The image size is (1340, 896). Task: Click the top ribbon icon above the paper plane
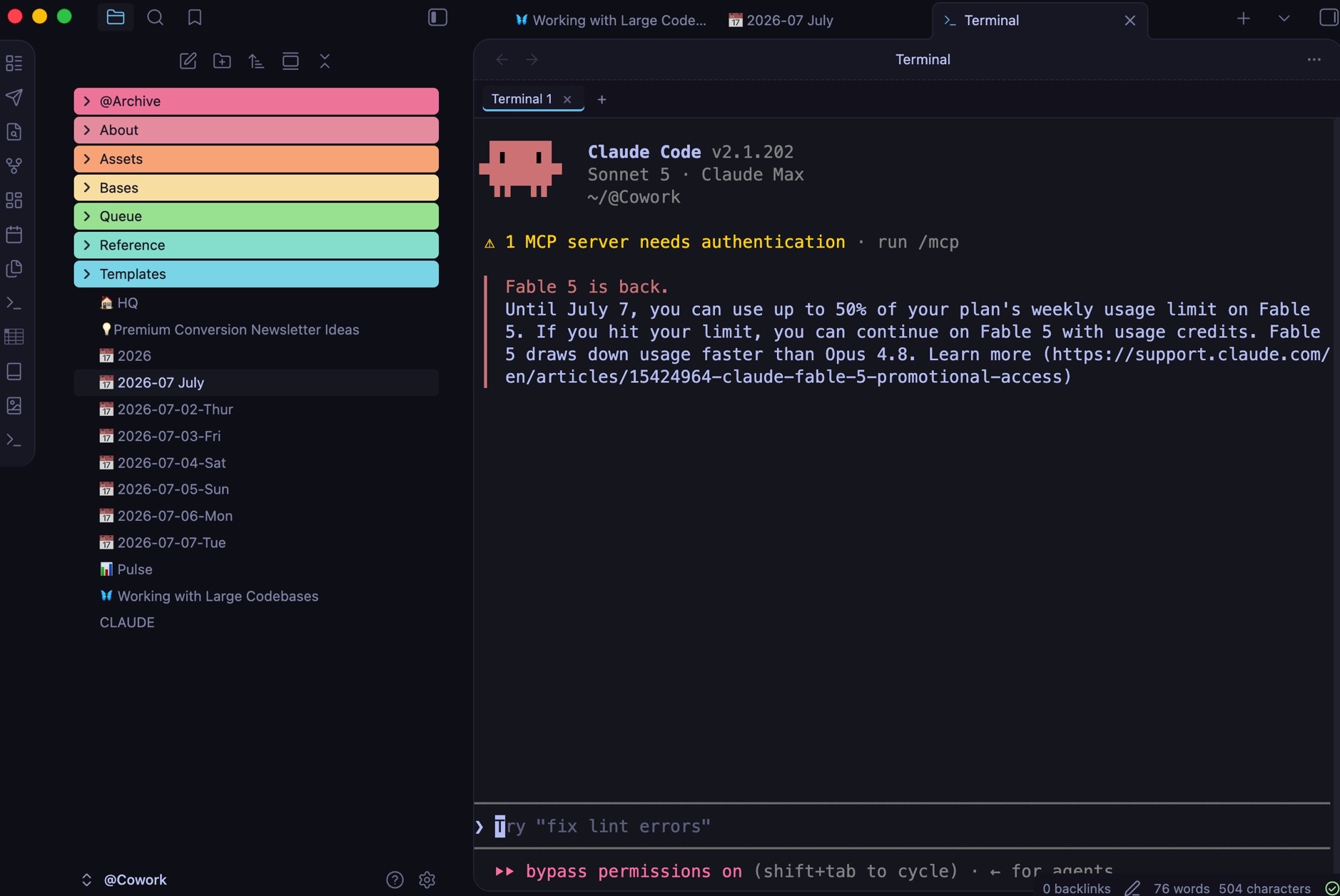[14, 63]
